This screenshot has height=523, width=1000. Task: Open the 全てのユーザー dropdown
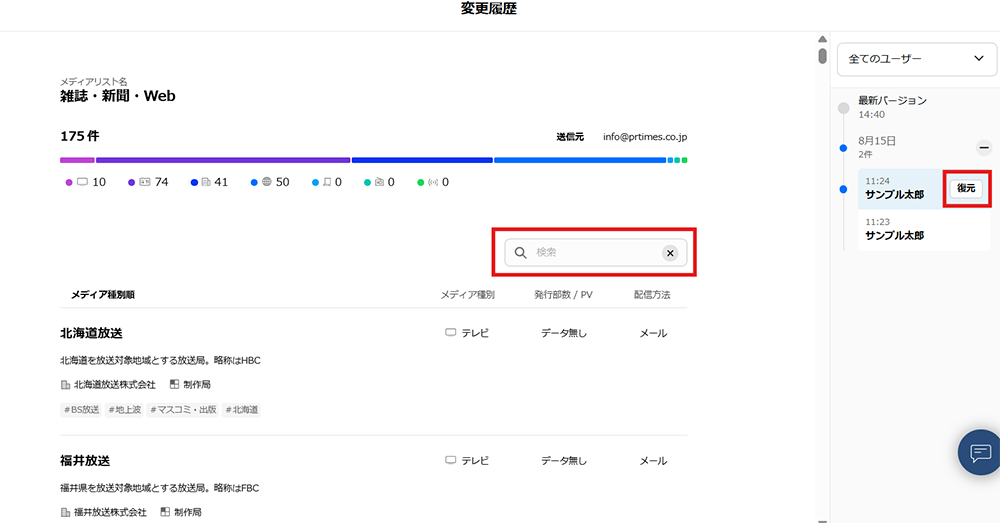[916, 59]
